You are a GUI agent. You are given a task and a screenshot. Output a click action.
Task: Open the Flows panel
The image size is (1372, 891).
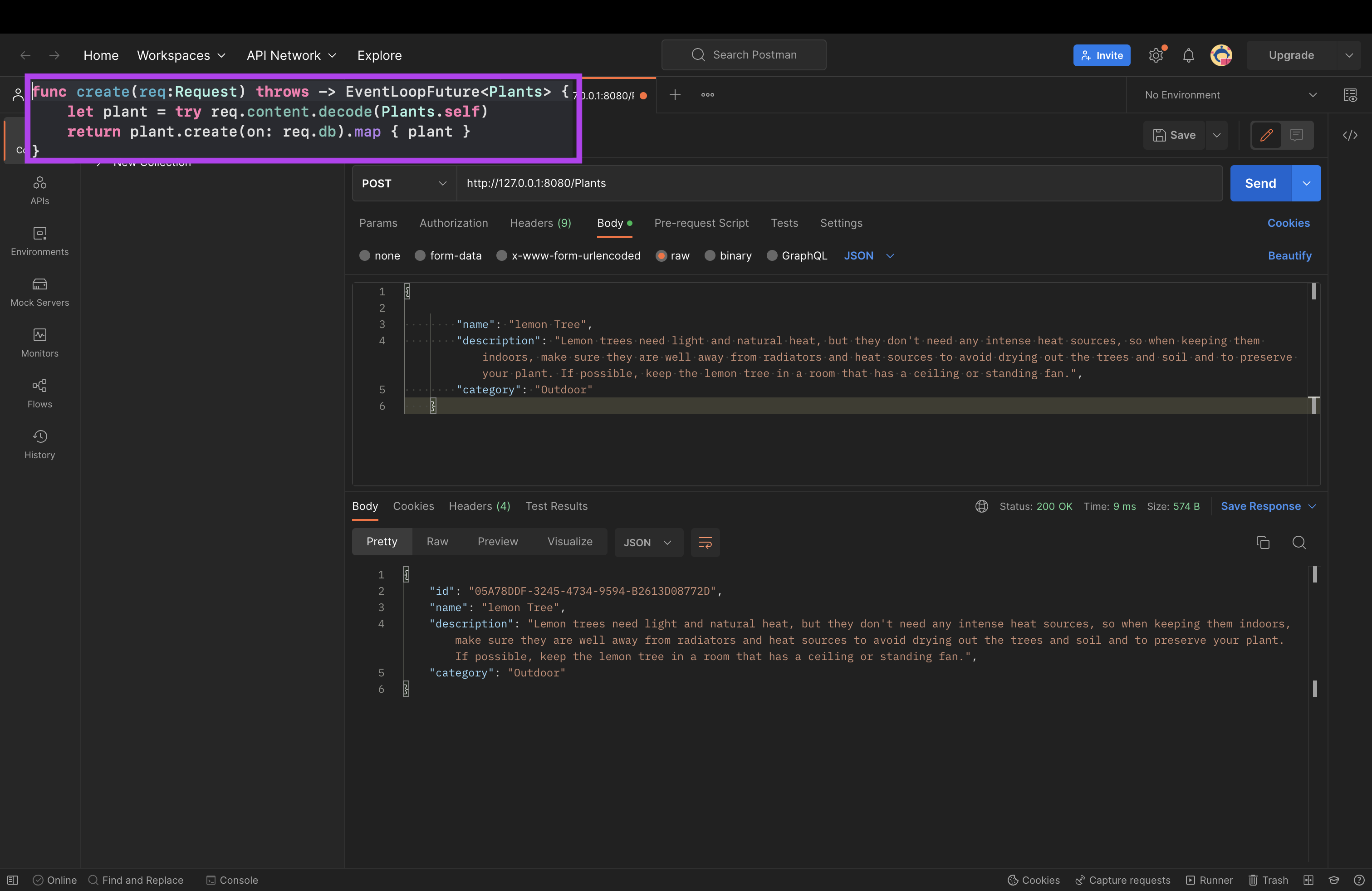pos(39,394)
